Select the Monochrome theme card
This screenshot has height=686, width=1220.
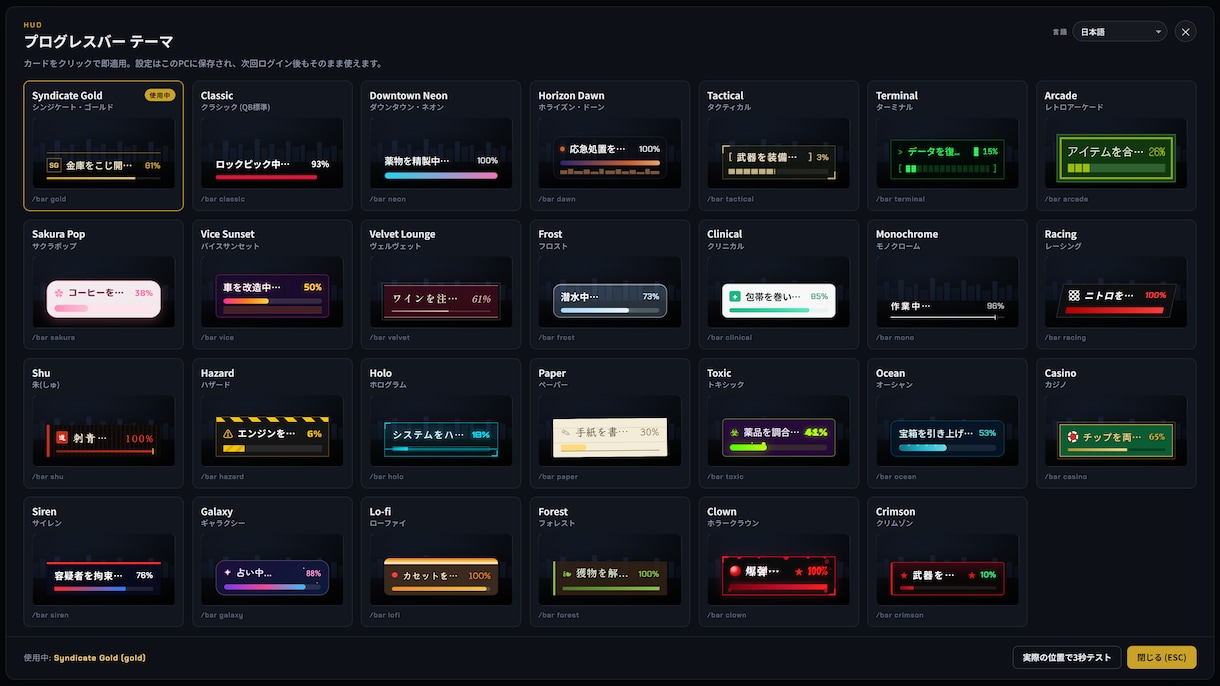[948, 284]
